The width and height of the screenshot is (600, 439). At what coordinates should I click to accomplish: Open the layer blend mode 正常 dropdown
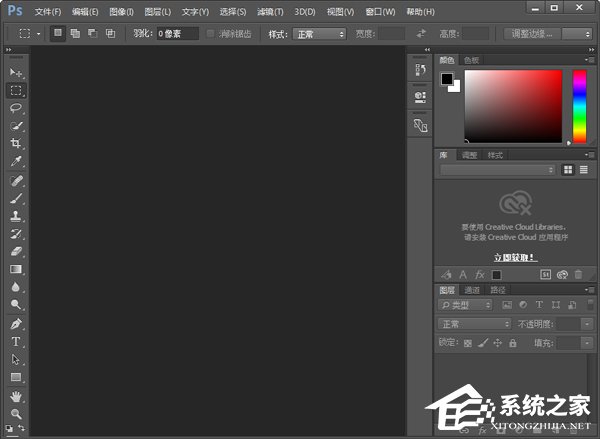click(x=475, y=324)
